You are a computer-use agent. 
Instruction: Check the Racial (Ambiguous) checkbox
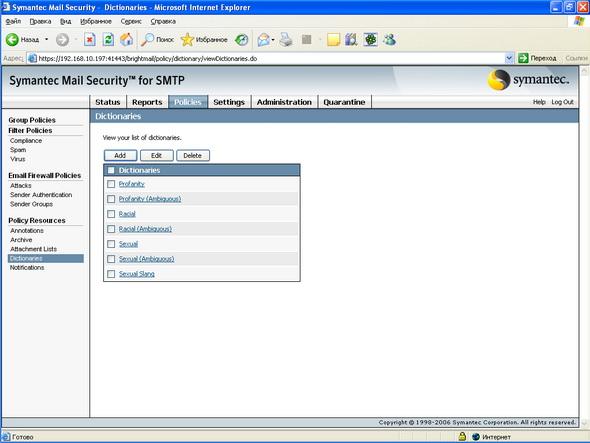pyautogui.click(x=111, y=229)
